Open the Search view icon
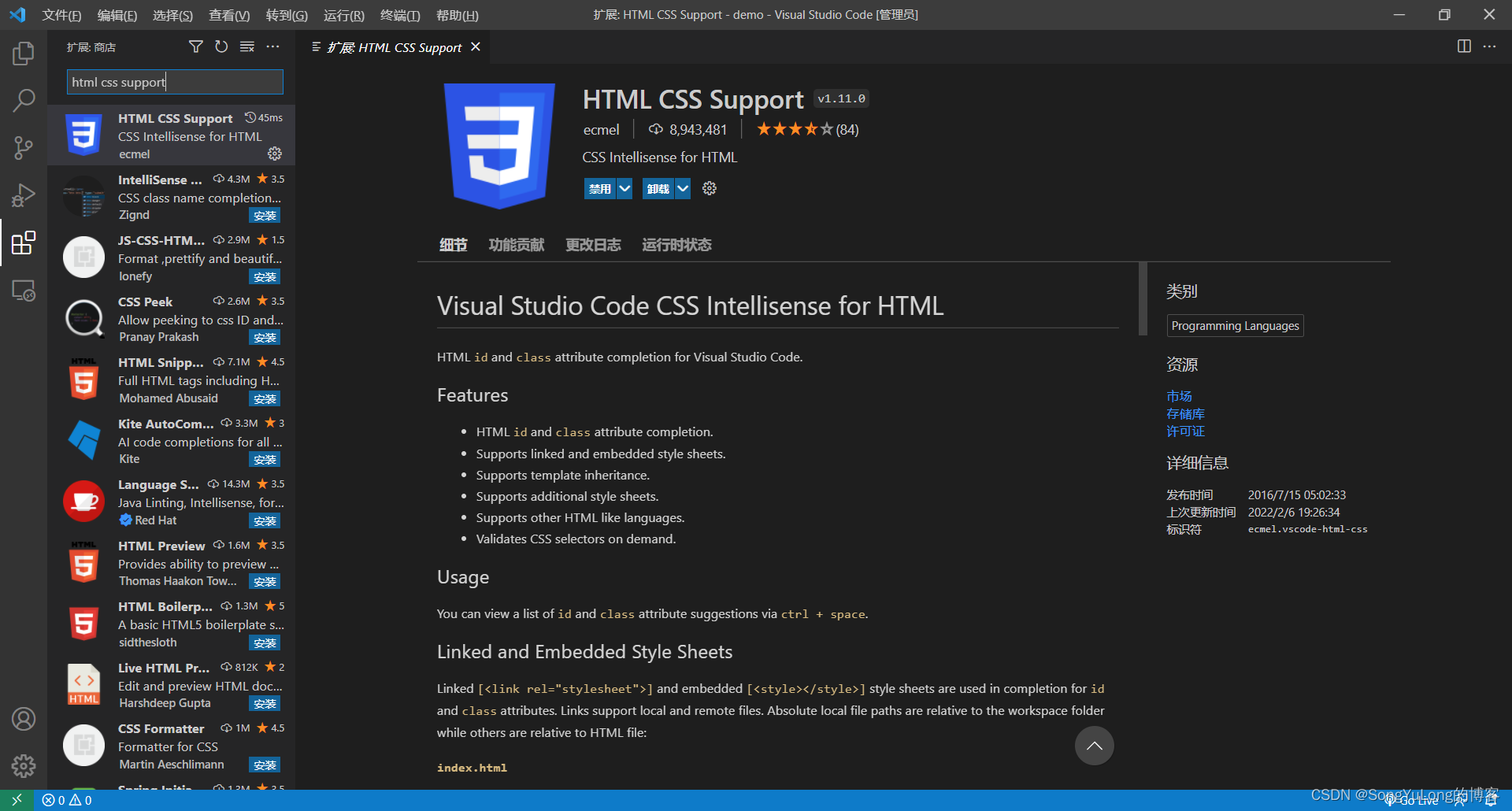 (24, 101)
